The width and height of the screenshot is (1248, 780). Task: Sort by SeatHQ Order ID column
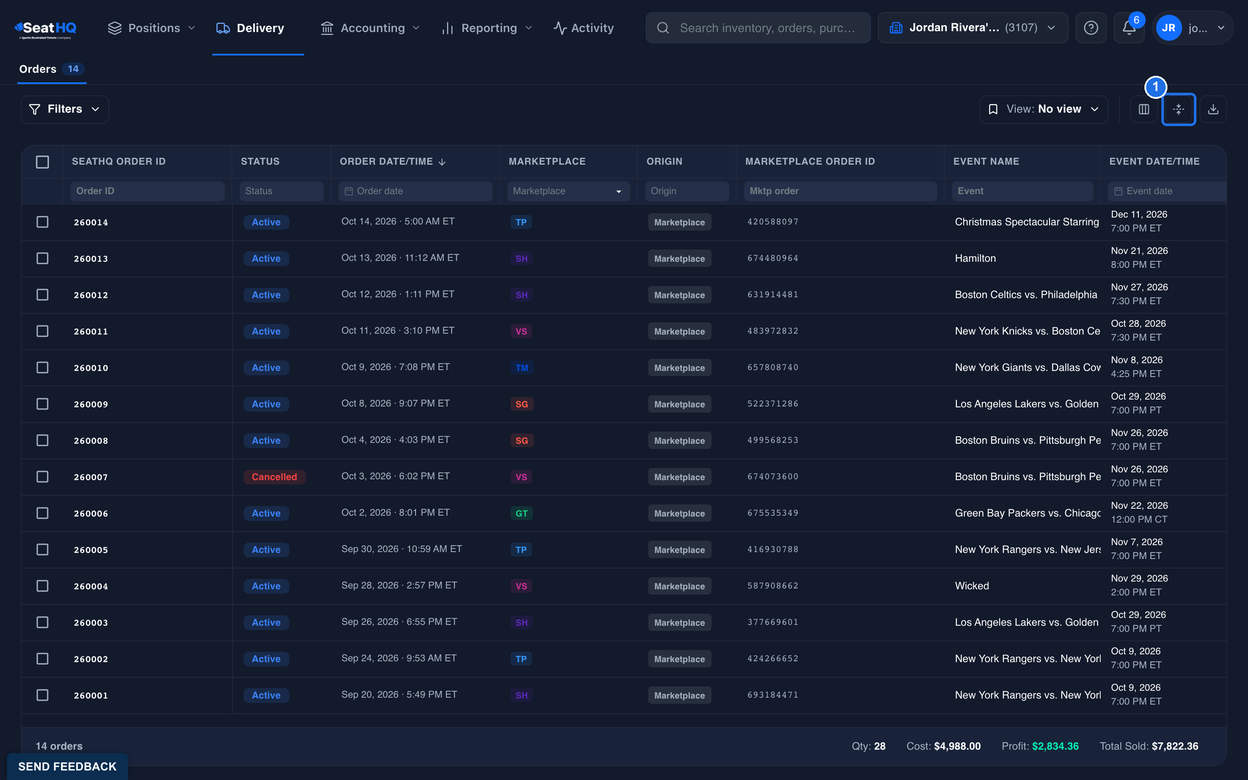(119, 161)
